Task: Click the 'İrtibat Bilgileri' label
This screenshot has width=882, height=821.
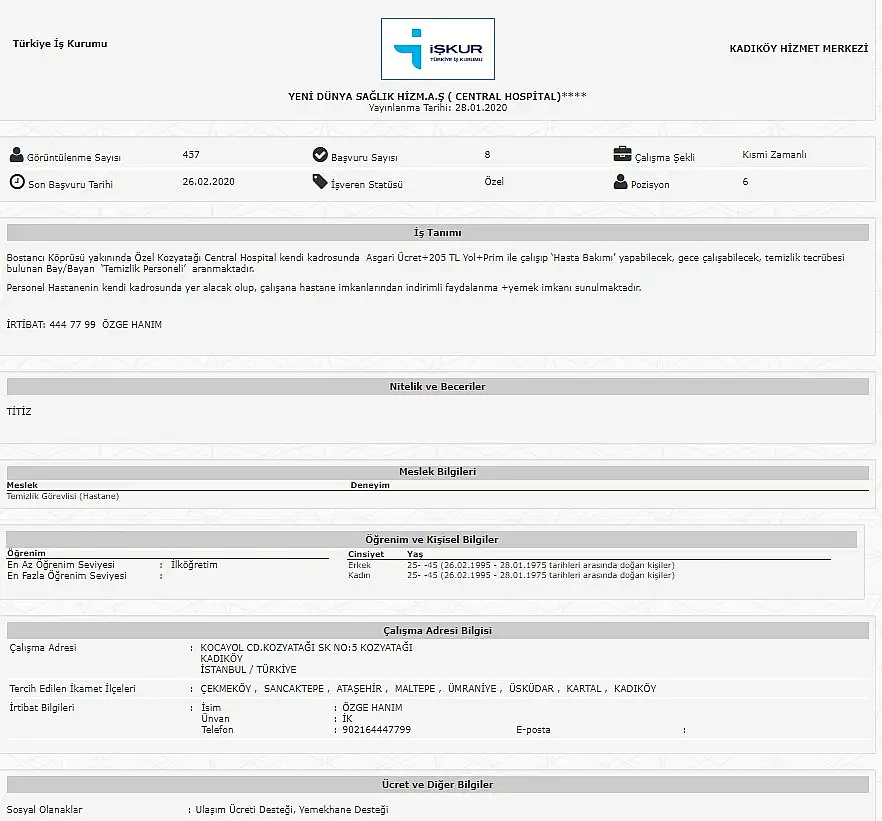Action: point(42,708)
